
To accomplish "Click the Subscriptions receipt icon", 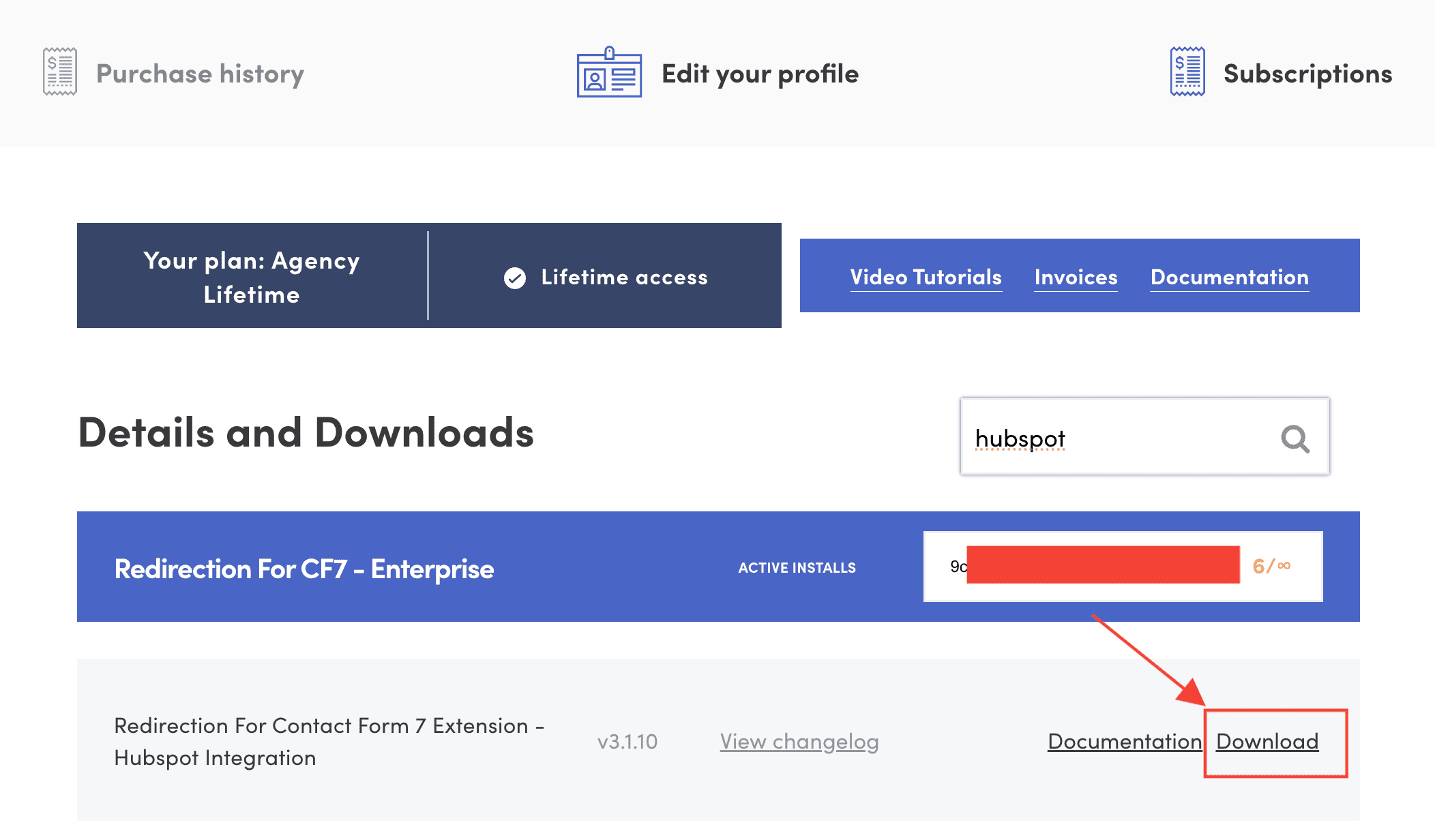I will tap(1187, 72).
